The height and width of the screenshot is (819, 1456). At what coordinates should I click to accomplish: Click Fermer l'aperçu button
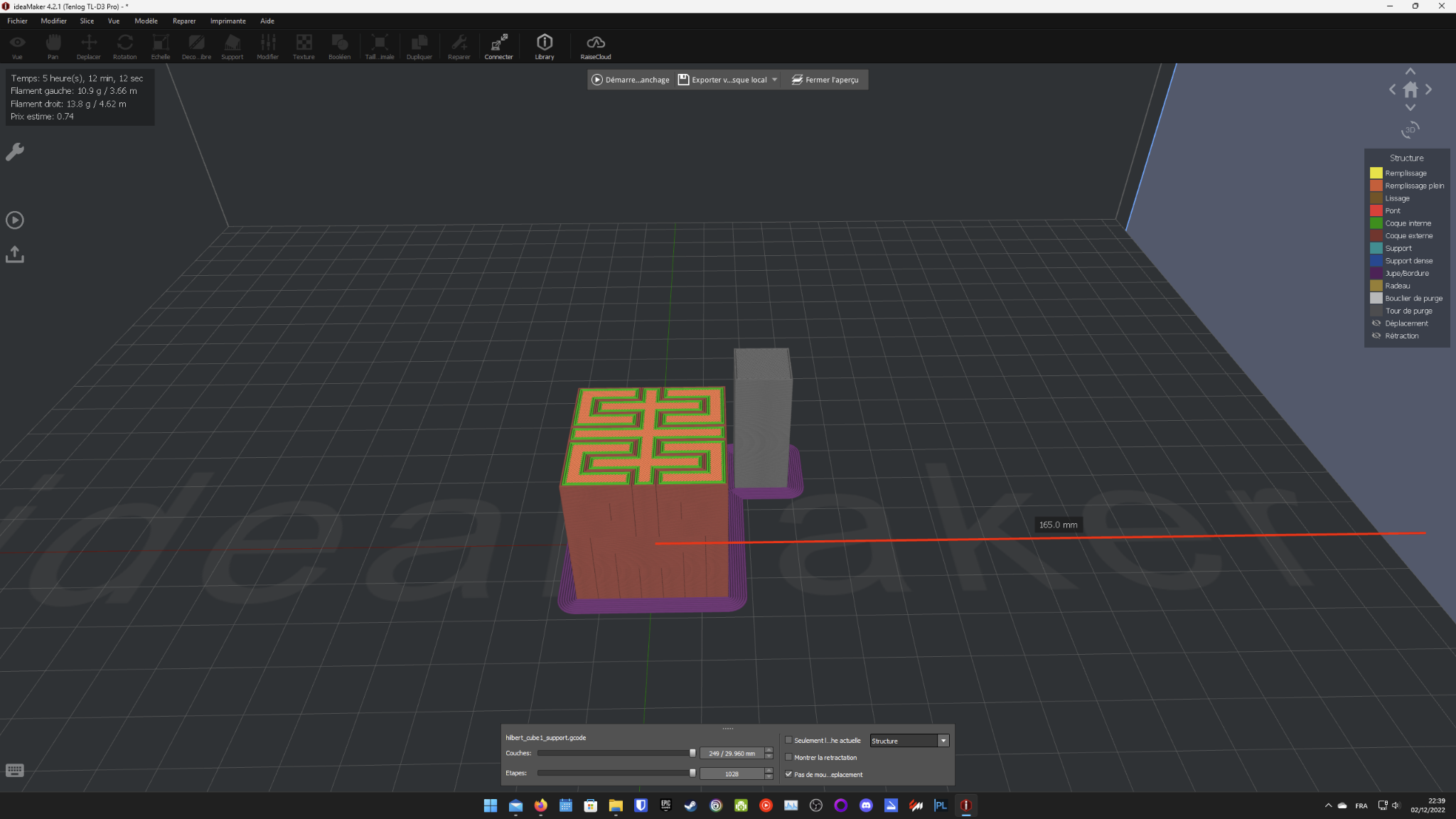[x=825, y=80]
